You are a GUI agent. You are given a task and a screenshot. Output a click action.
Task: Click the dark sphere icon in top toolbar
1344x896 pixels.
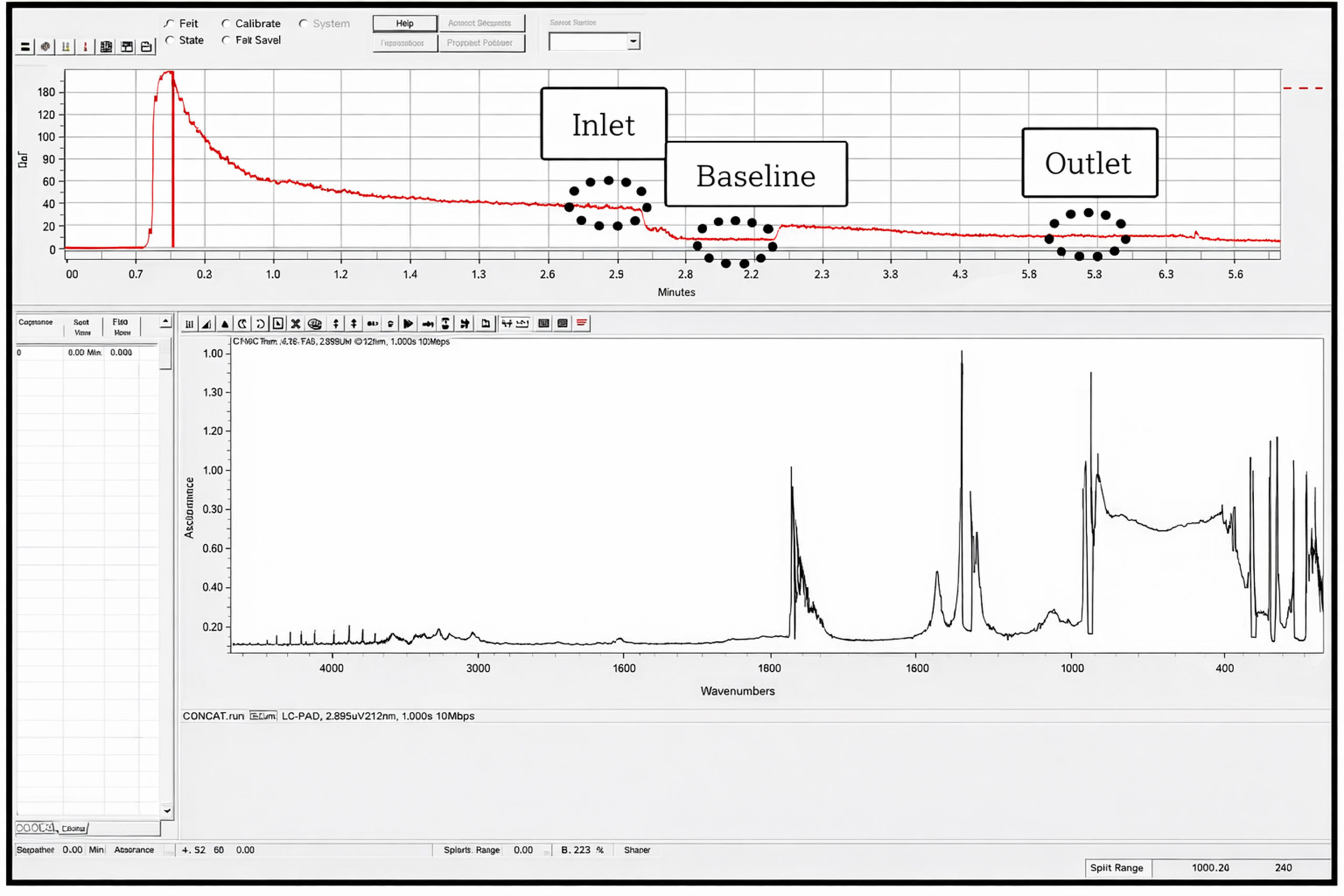coord(45,47)
